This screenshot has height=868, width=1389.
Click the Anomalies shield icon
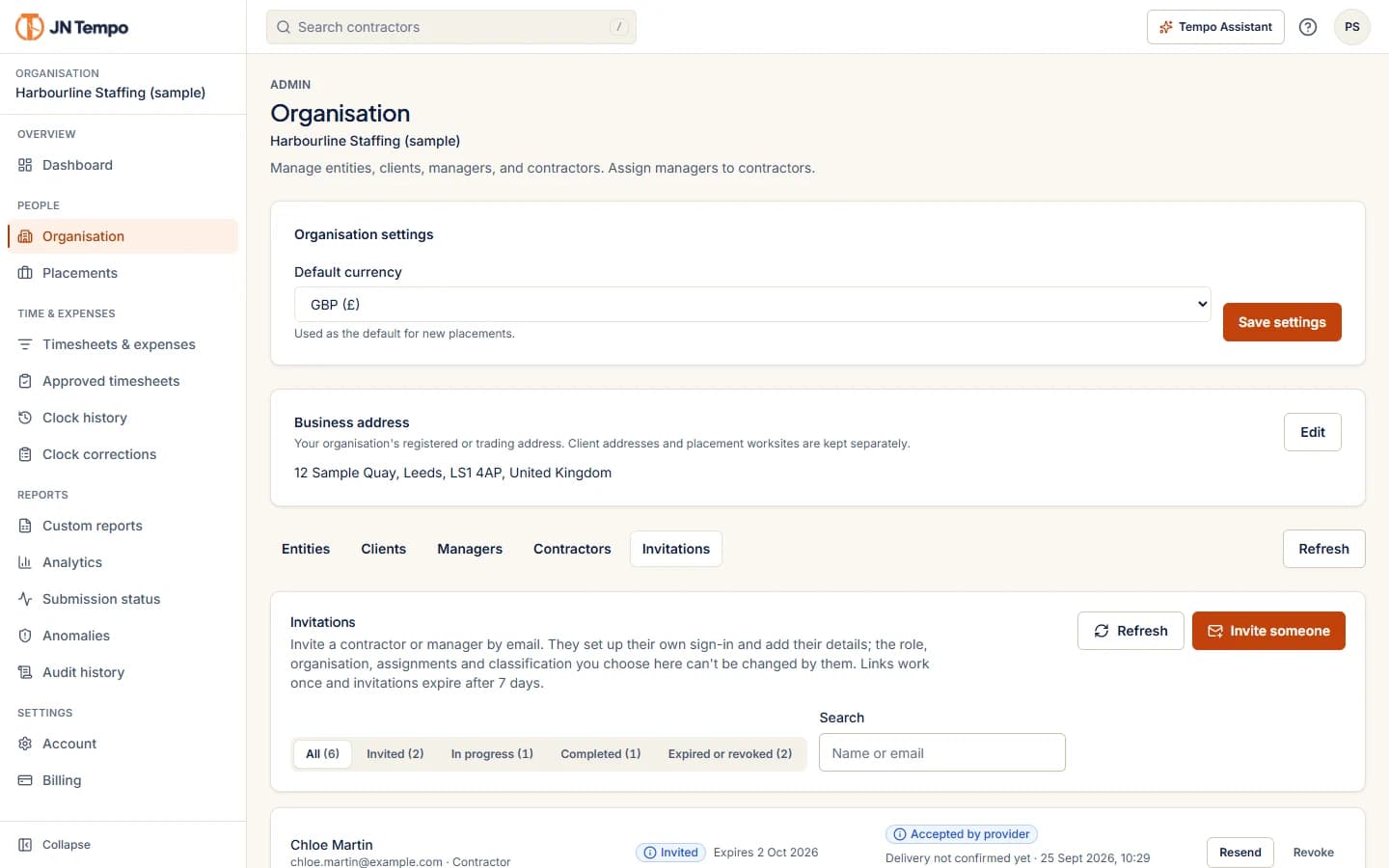pos(25,636)
